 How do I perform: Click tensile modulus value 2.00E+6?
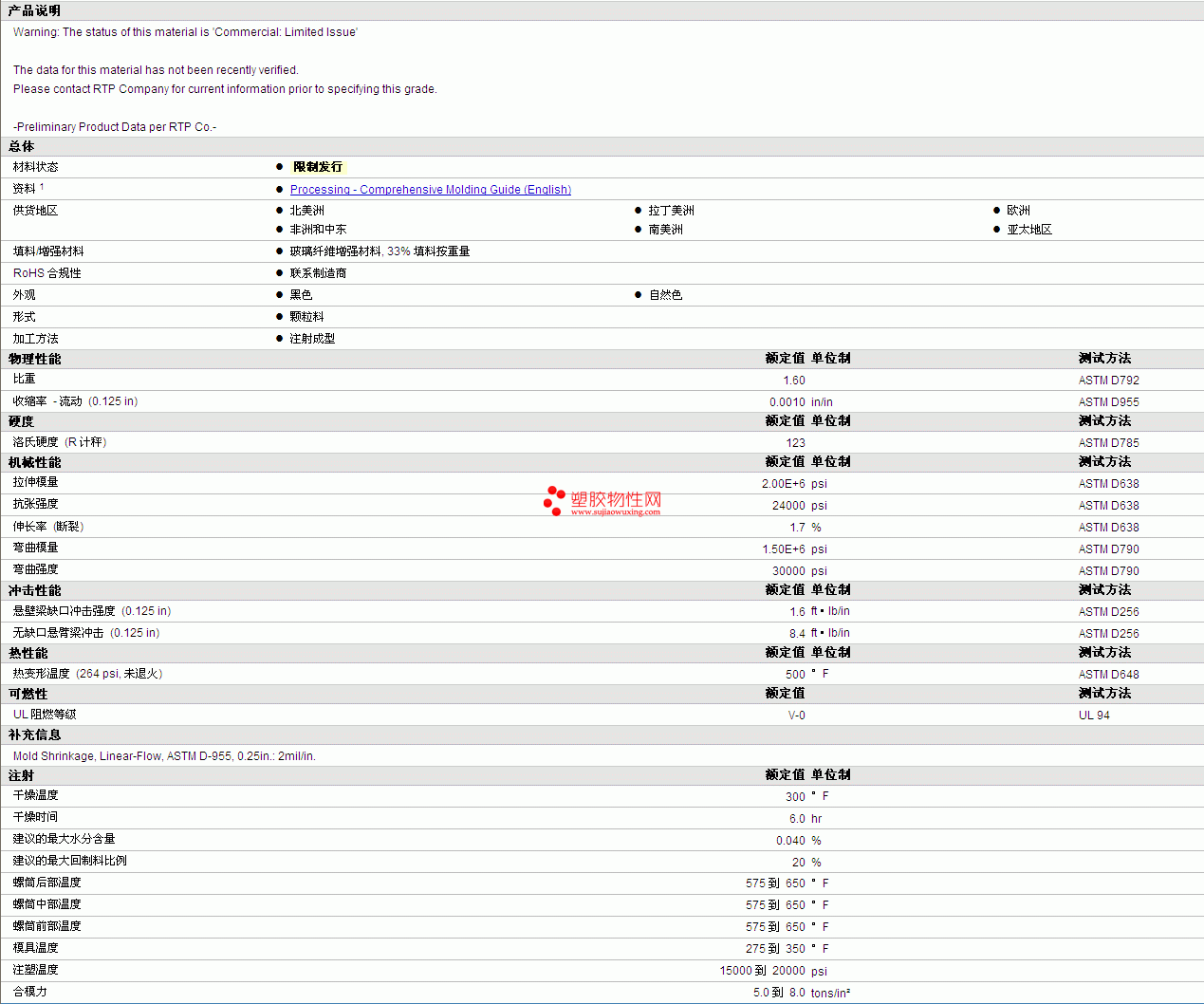click(x=784, y=484)
